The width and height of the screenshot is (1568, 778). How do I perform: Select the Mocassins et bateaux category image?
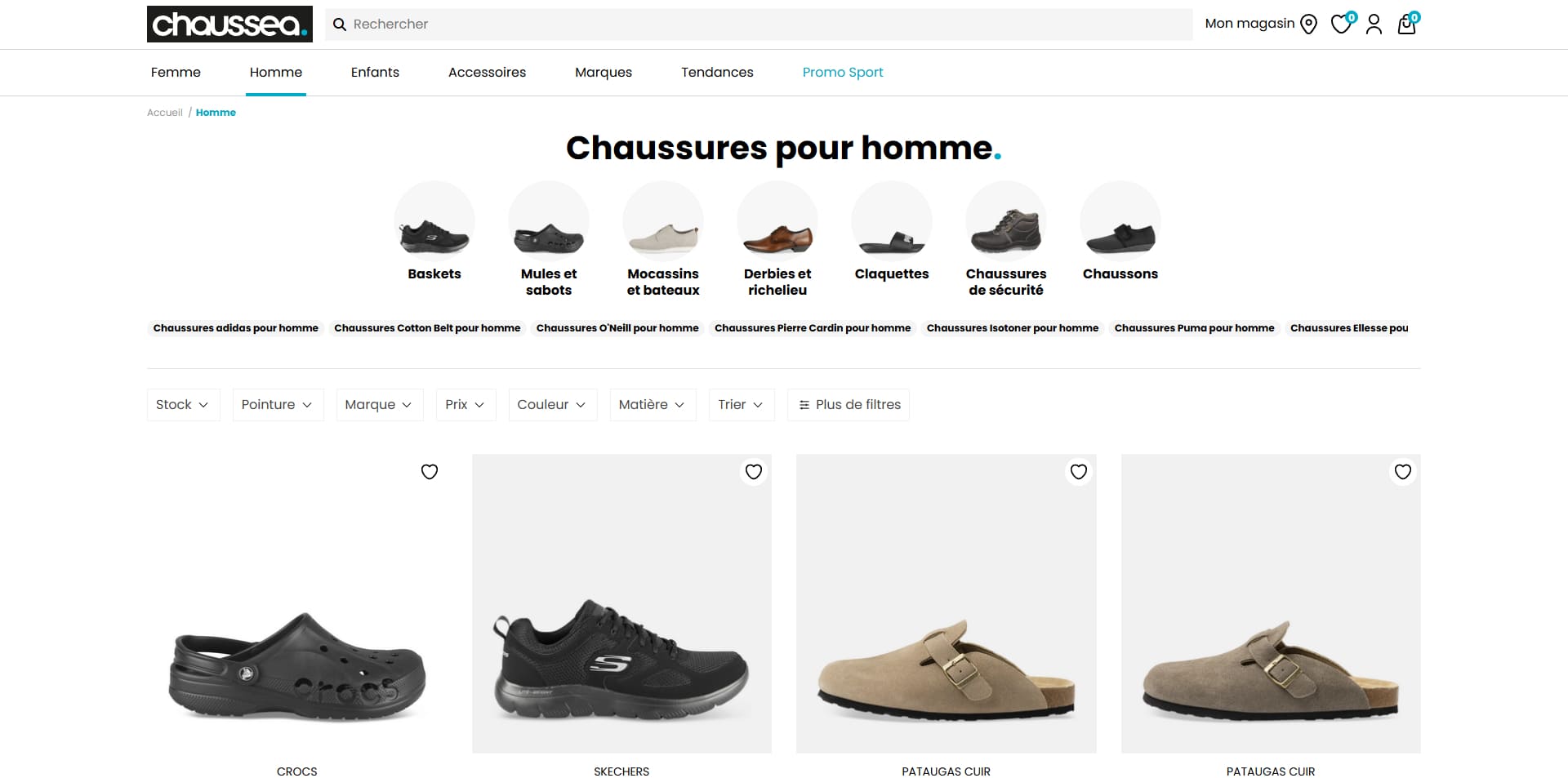(663, 221)
